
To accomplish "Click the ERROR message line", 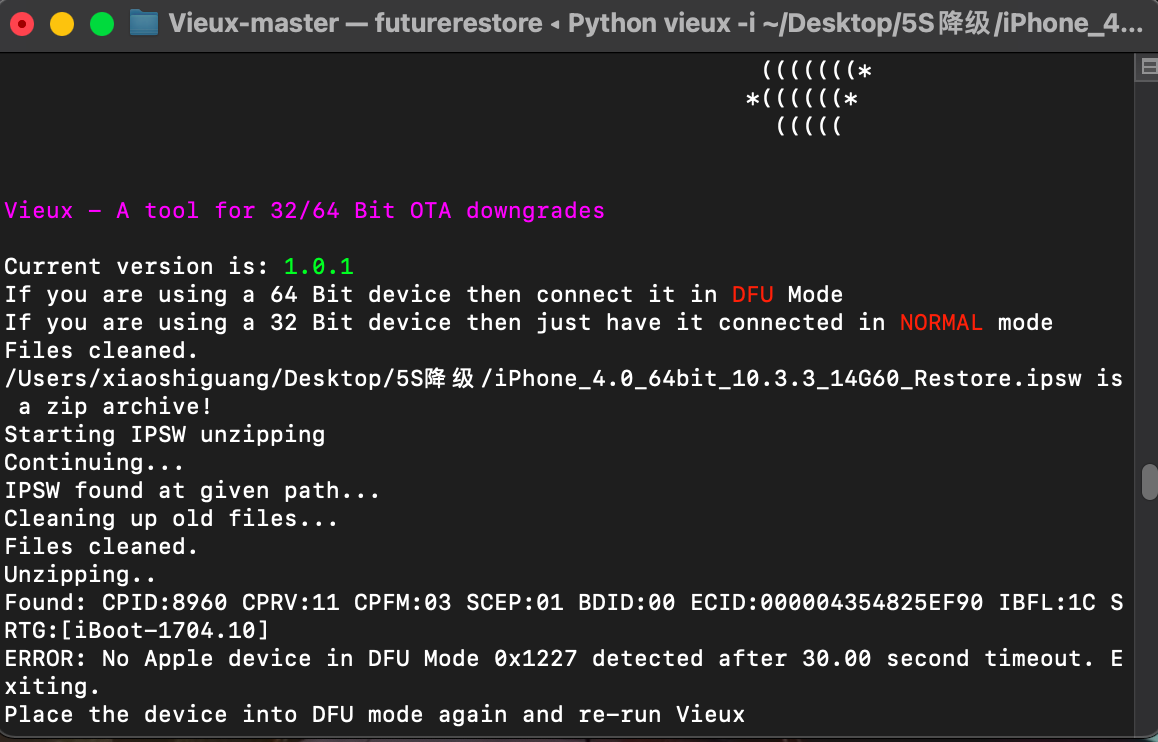I will coord(562,659).
